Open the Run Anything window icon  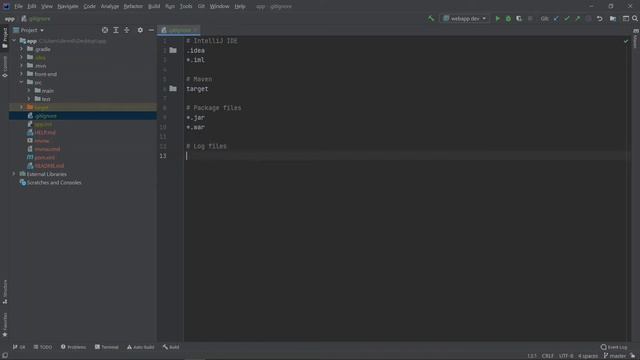pyautogui.click(x=625, y=18)
